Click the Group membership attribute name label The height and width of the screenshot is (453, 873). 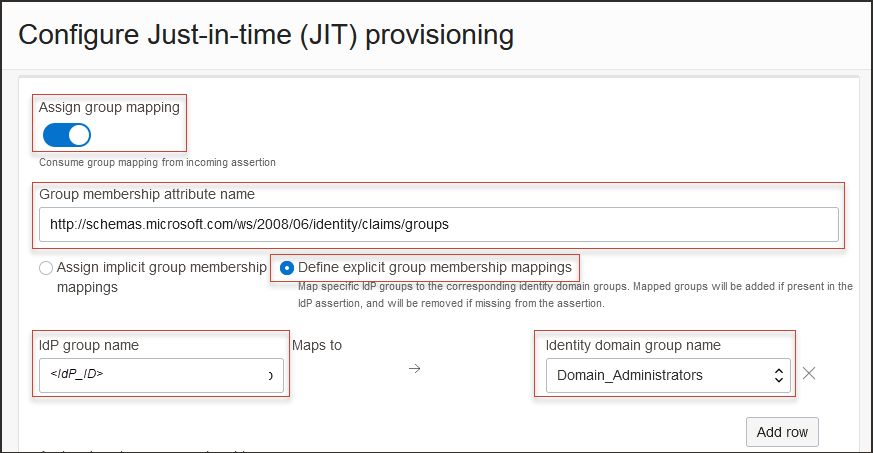[x=147, y=194]
